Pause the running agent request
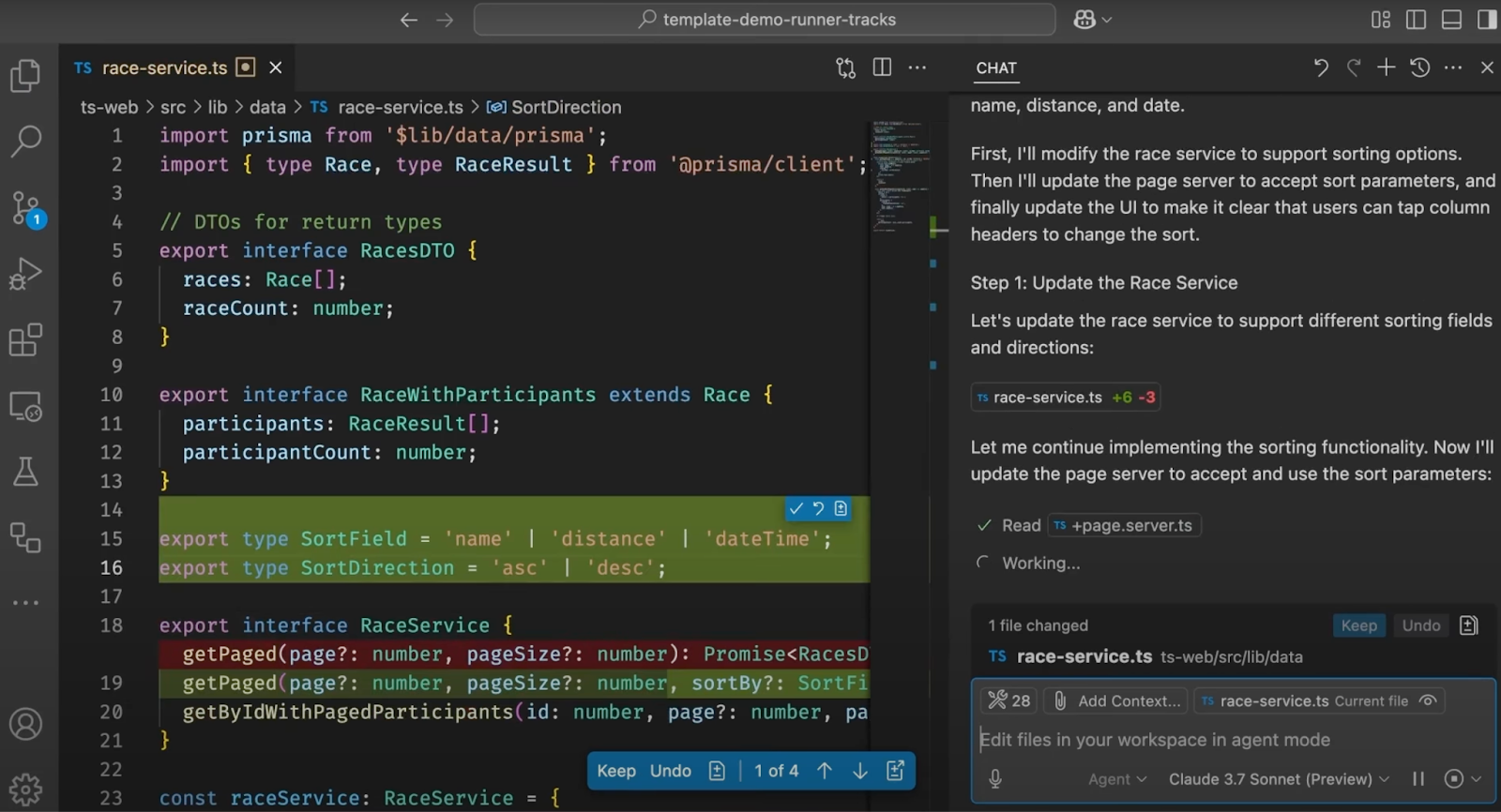Image resolution: width=1501 pixels, height=812 pixels. point(1418,779)
